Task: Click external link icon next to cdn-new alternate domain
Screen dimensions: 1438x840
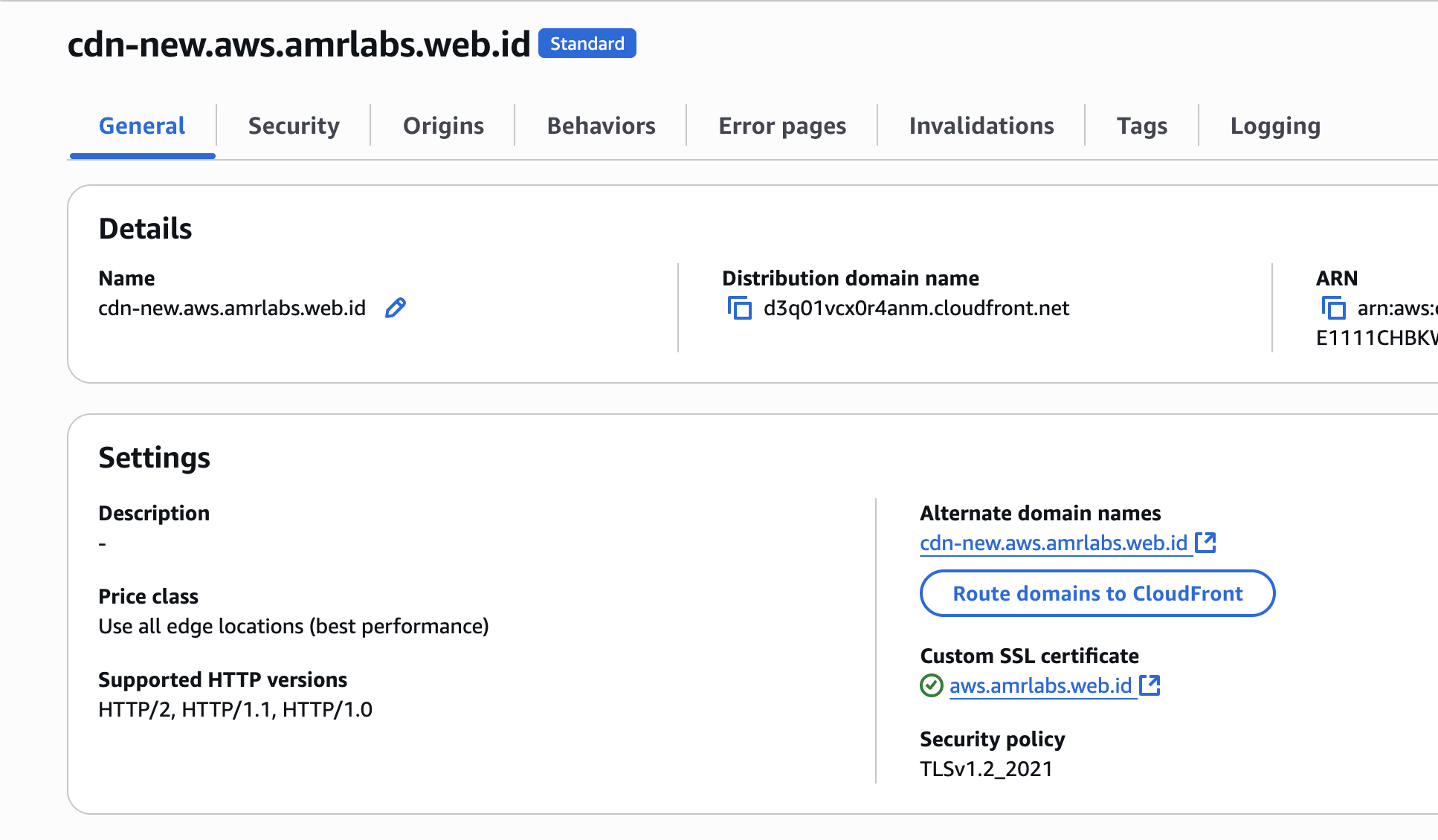Action: (x=1205, y=543)
